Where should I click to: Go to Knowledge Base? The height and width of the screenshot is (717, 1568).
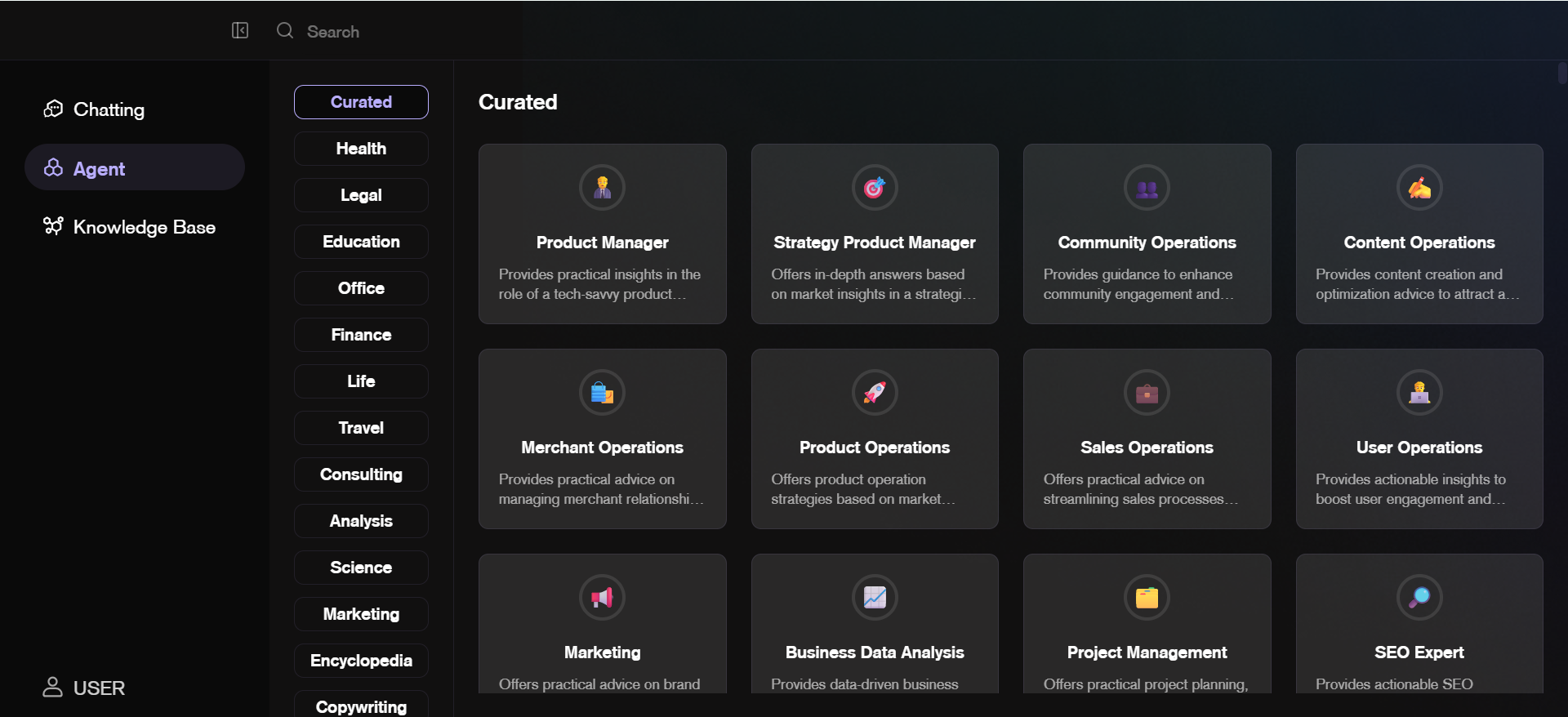point(144,227)
